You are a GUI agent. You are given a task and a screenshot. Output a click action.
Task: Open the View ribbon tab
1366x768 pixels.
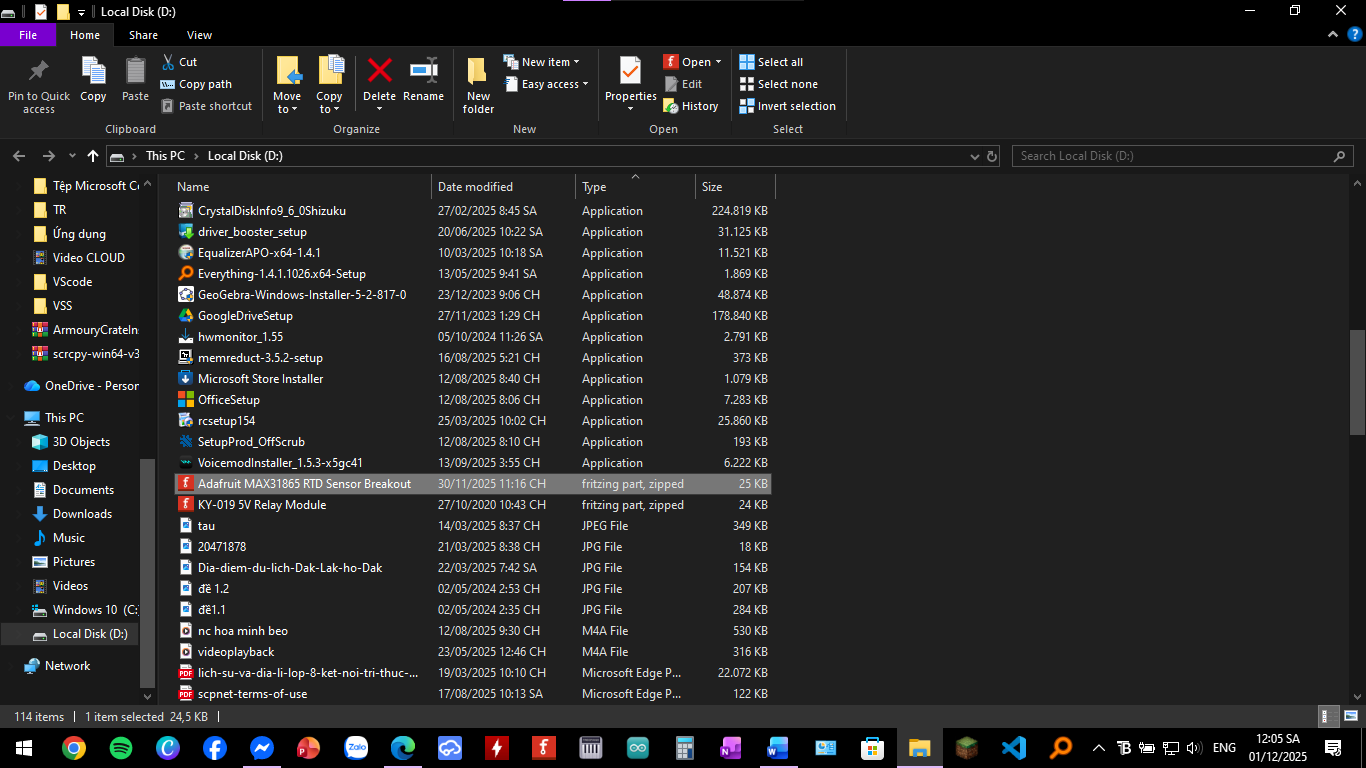coord(199,35)
